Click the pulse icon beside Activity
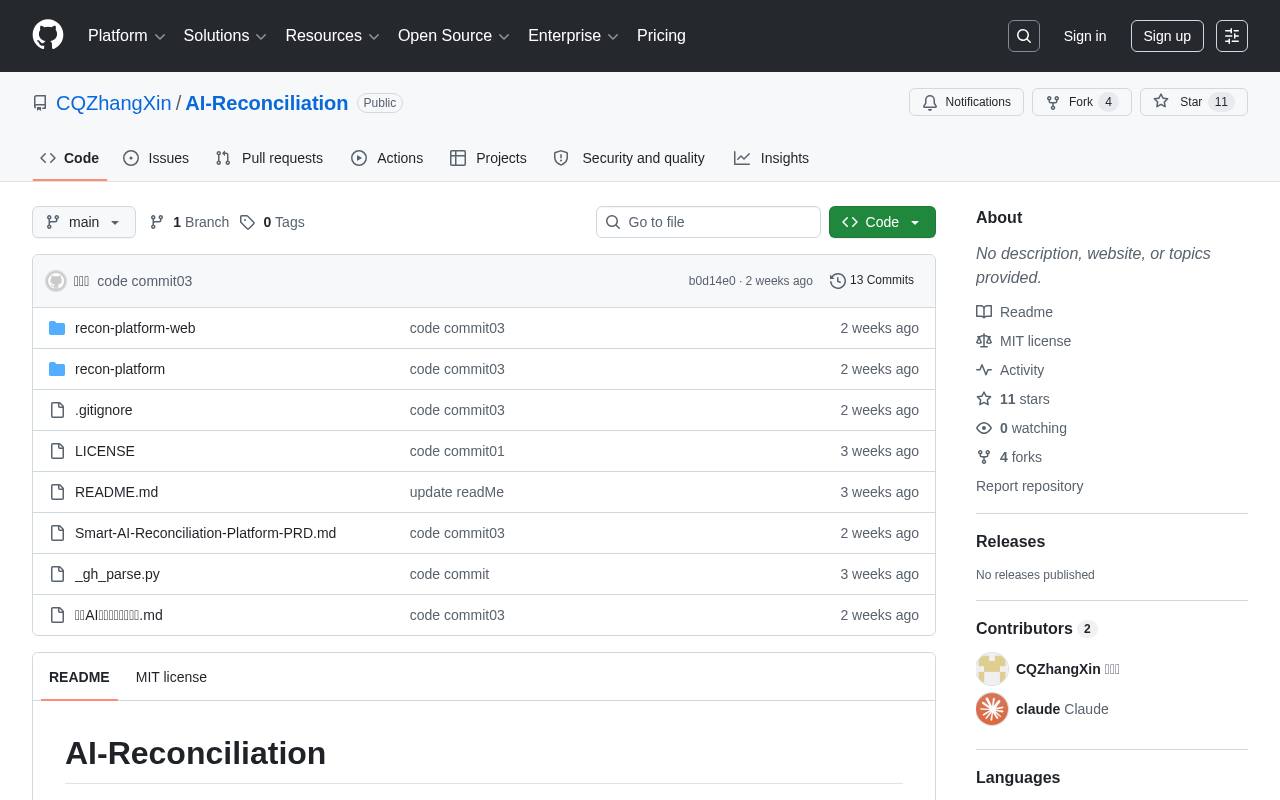 (x=984, y=370)
